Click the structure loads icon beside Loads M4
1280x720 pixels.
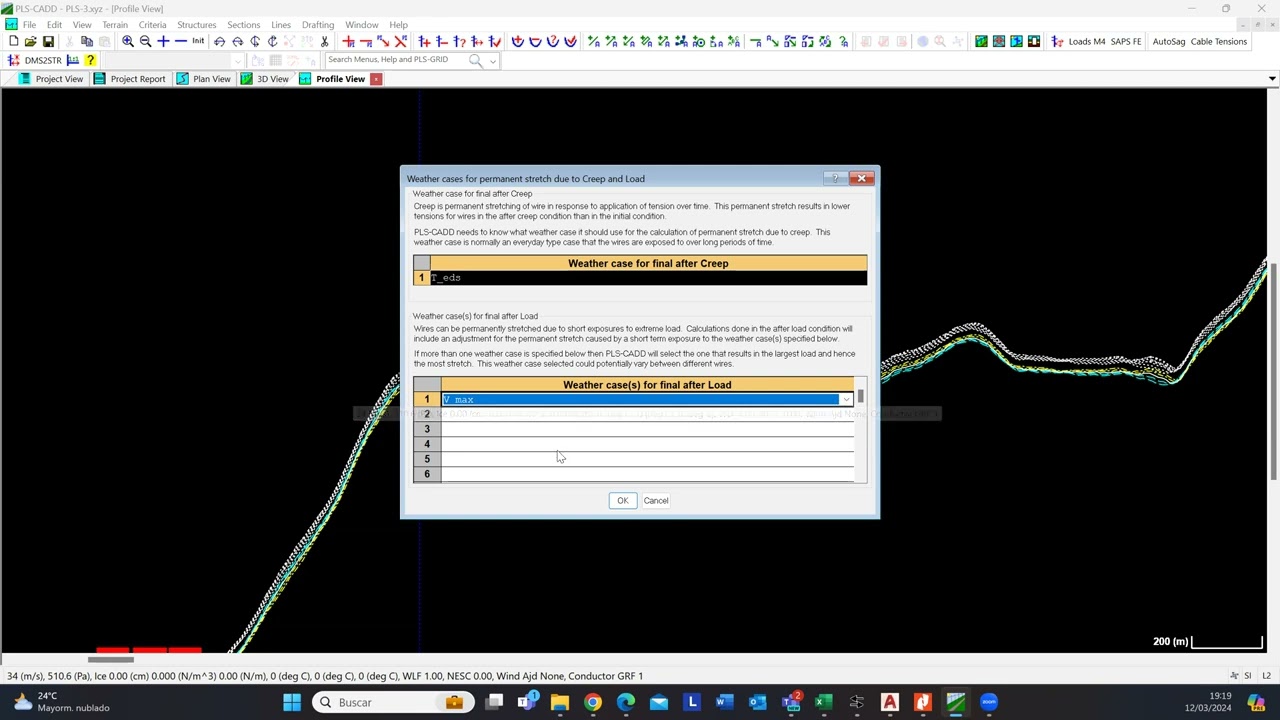(x=1057, y=41)
